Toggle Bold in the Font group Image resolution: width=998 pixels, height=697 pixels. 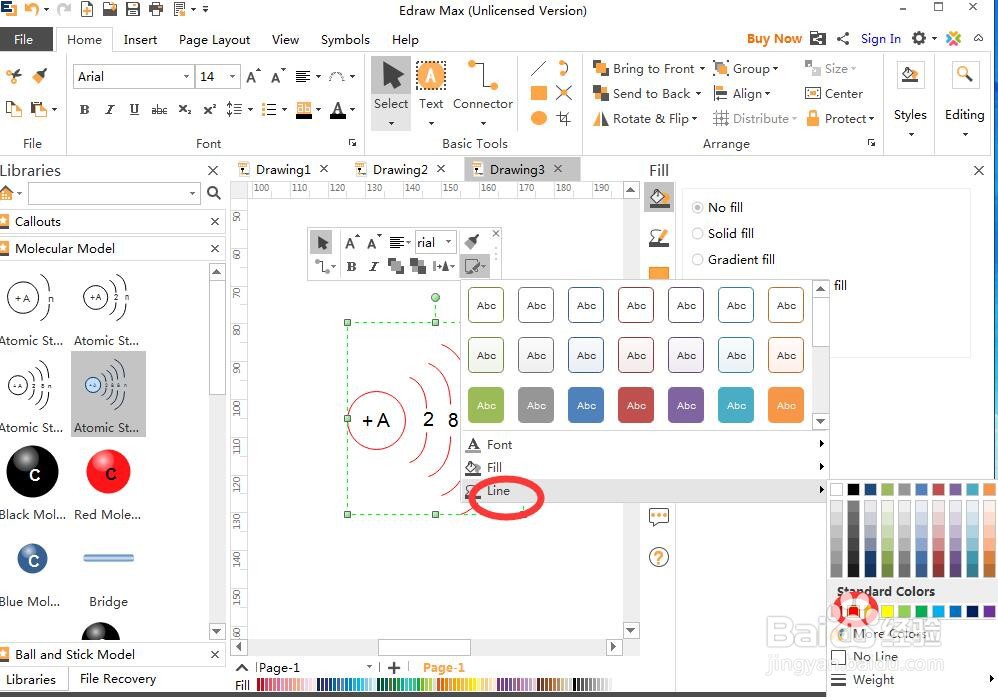pos(84,109)
